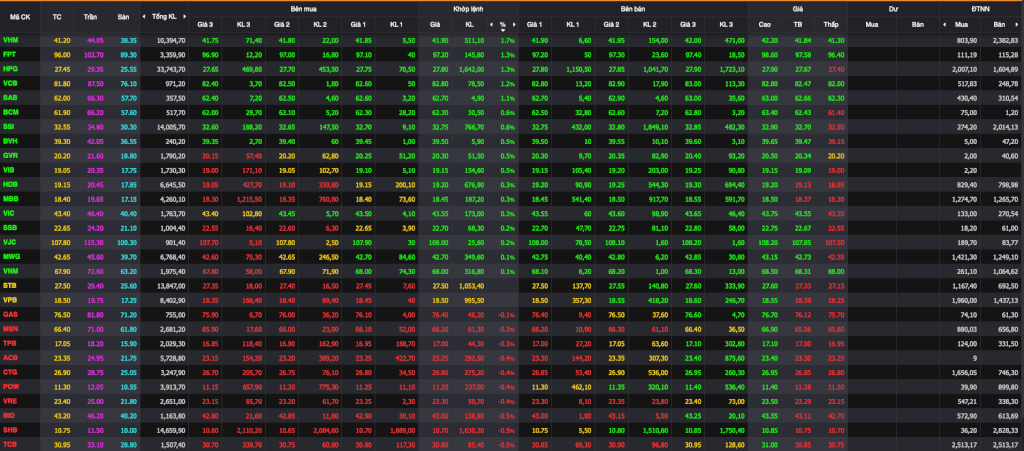Open the STB stock symbol

tap(10, 285)
